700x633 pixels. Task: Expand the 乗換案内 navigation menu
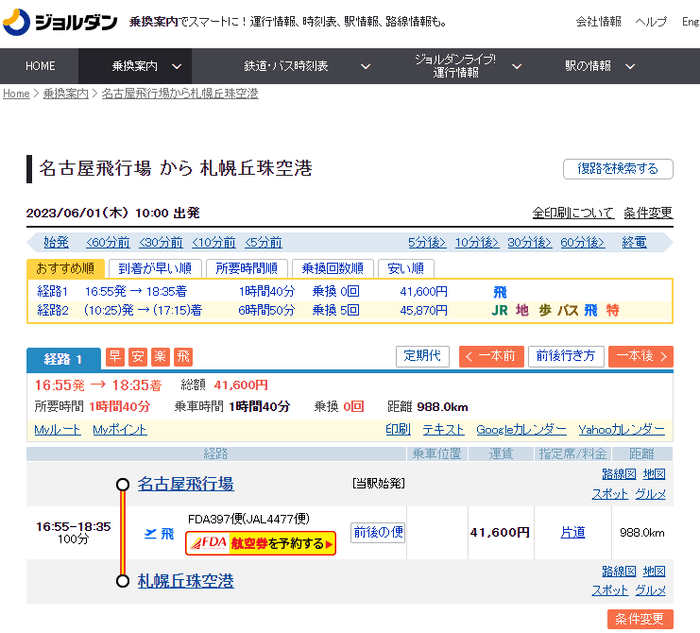147,66
